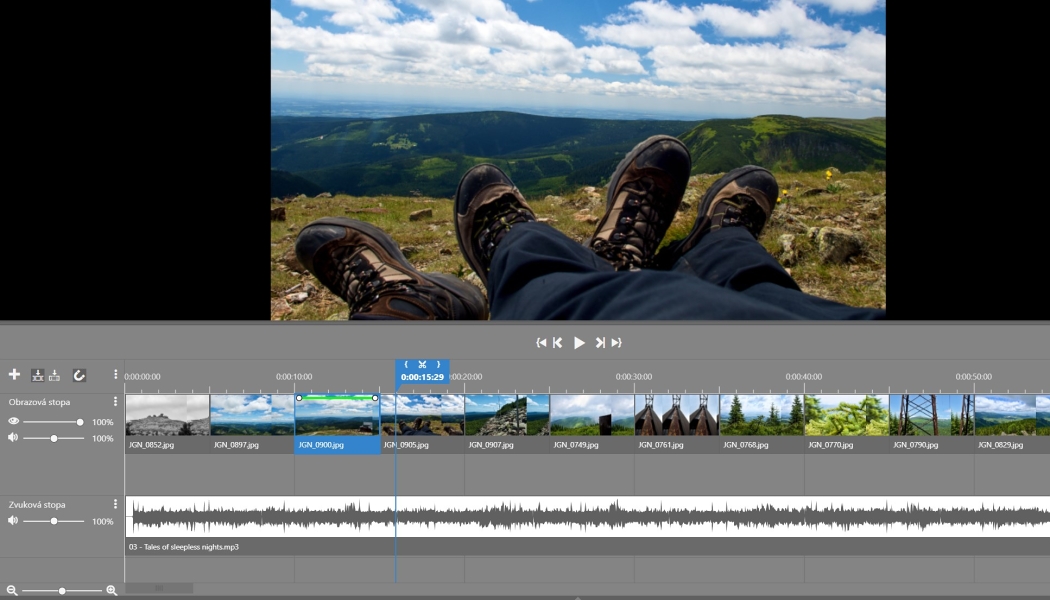Split clip with the scissors icon
Viewport: 1050px width, 600px height.
(x=423, y=364)
